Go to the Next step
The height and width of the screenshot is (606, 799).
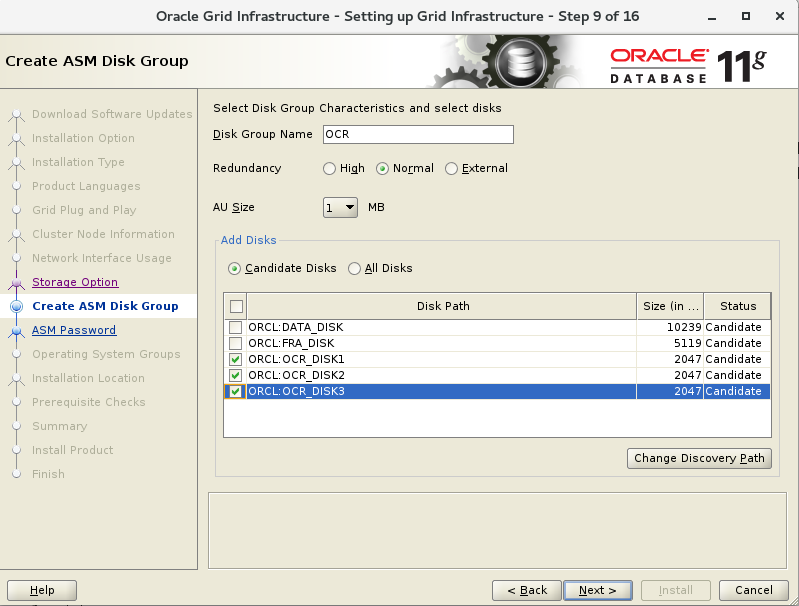pyautogui.click(x=598, y=590)
